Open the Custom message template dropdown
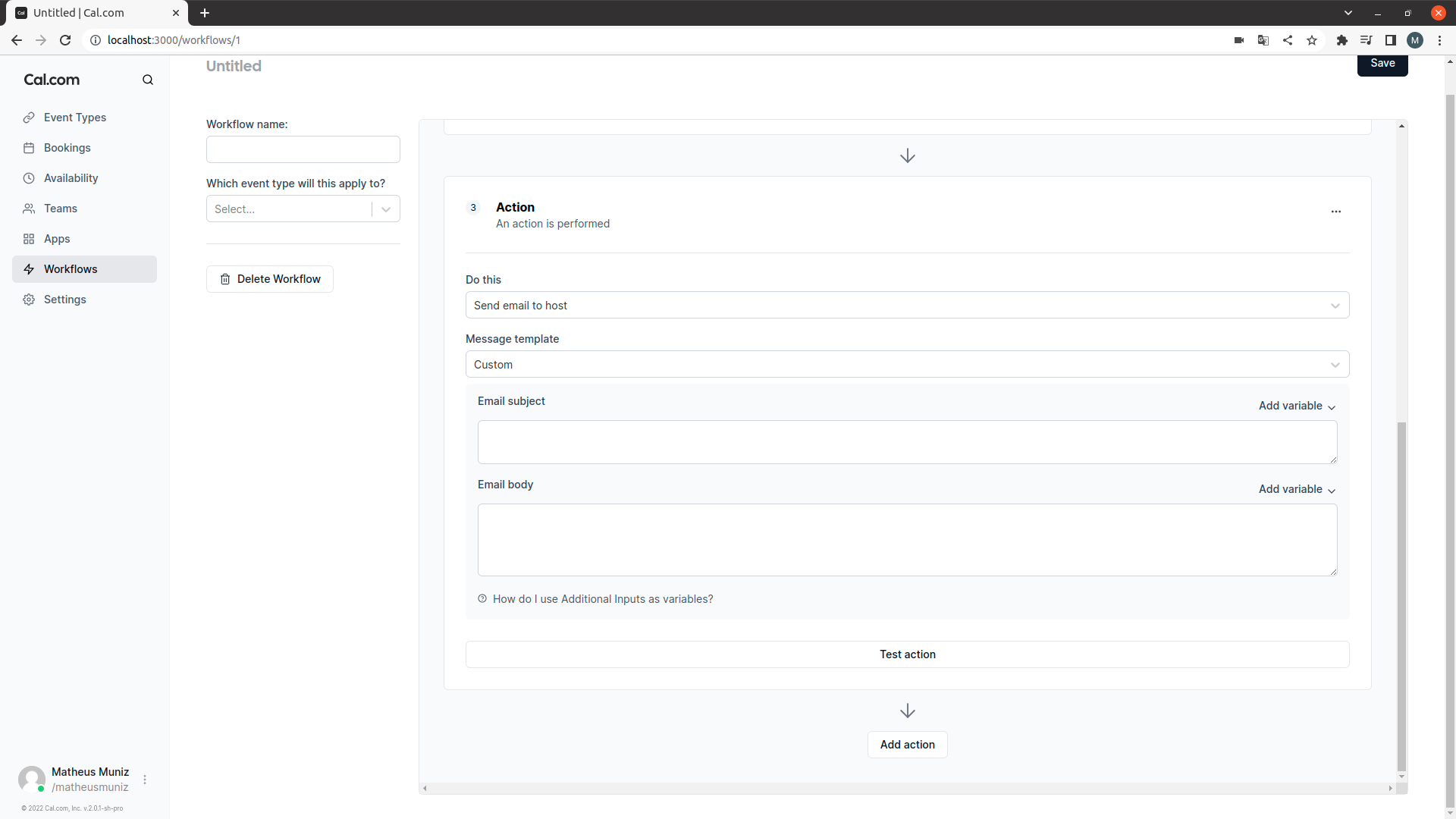 pyautogui.click(x=907, y=364)
